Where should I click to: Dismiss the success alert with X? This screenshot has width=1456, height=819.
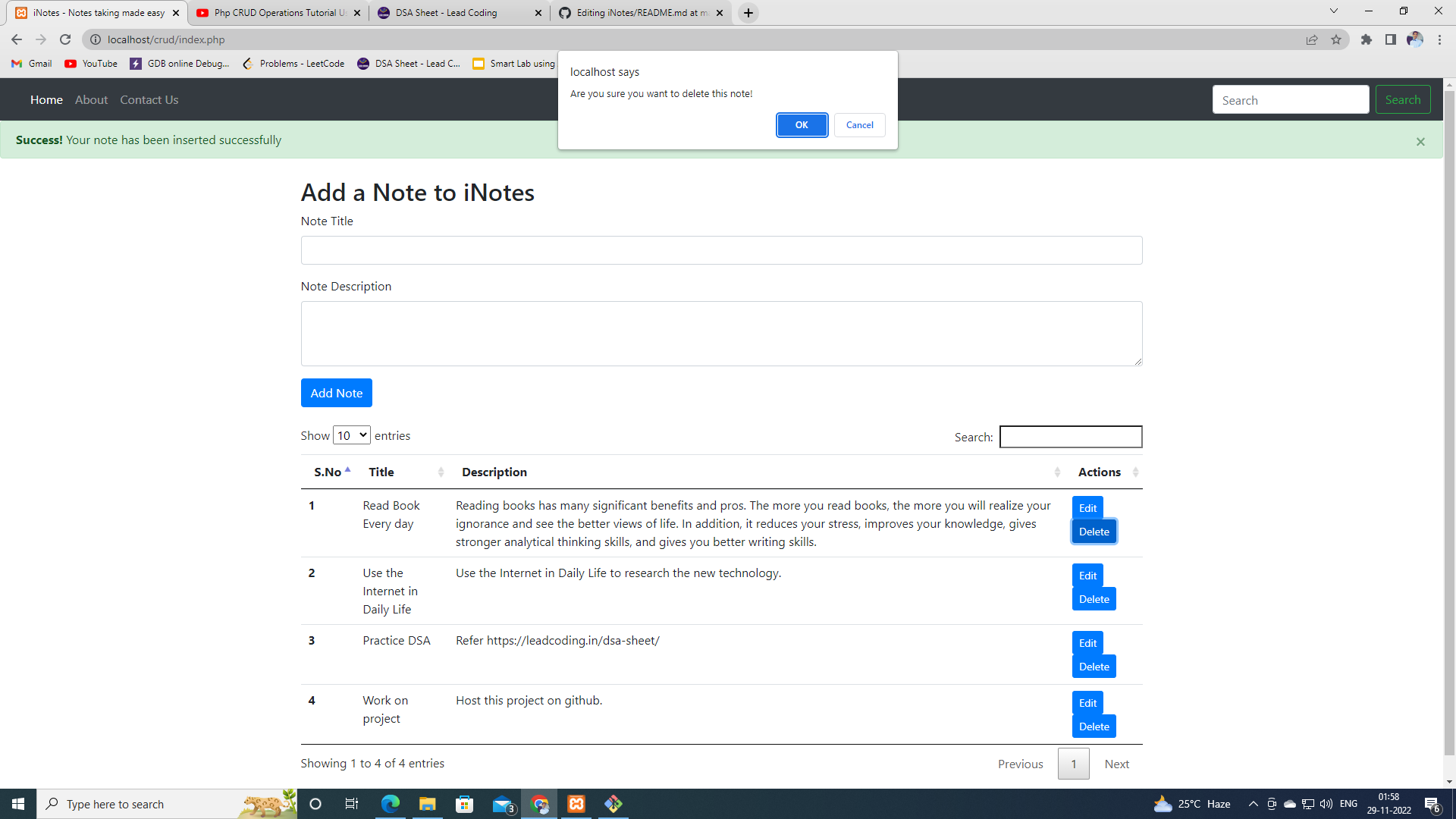[1420, 141]
